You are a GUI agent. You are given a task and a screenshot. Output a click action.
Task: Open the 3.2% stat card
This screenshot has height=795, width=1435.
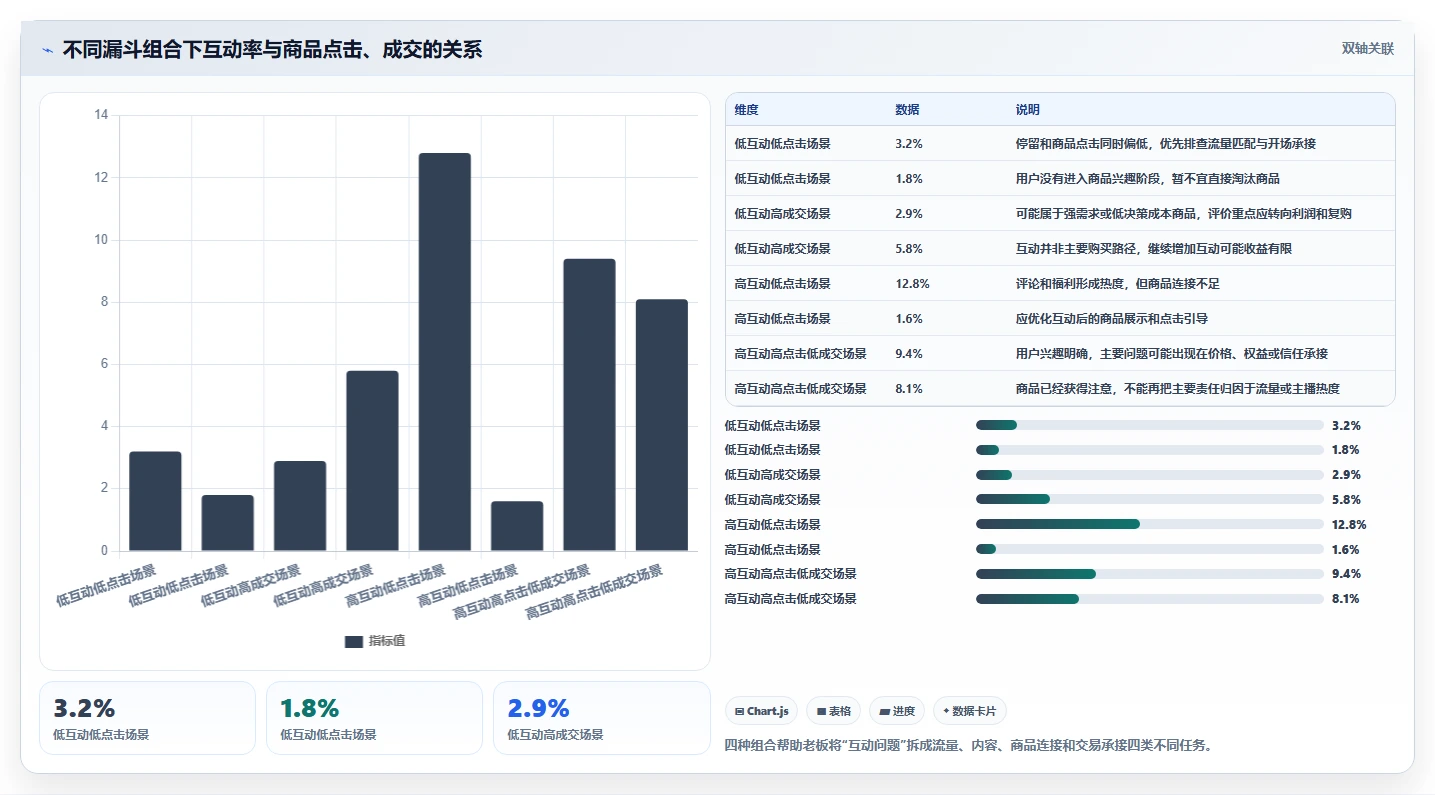147,718
